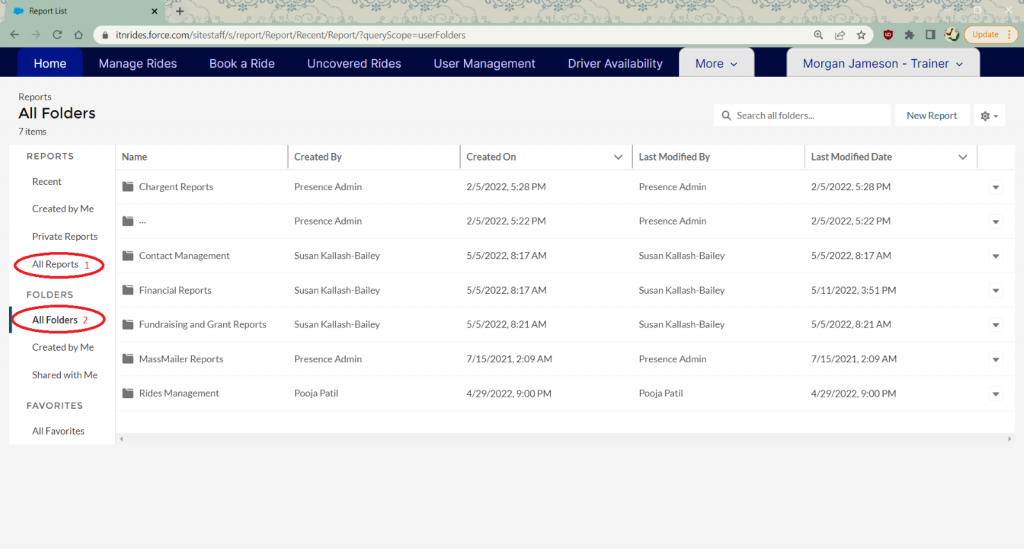Click the browser reload page icon
The height and width of the screenshot is (549, 1024).
[x=56, y=34]
